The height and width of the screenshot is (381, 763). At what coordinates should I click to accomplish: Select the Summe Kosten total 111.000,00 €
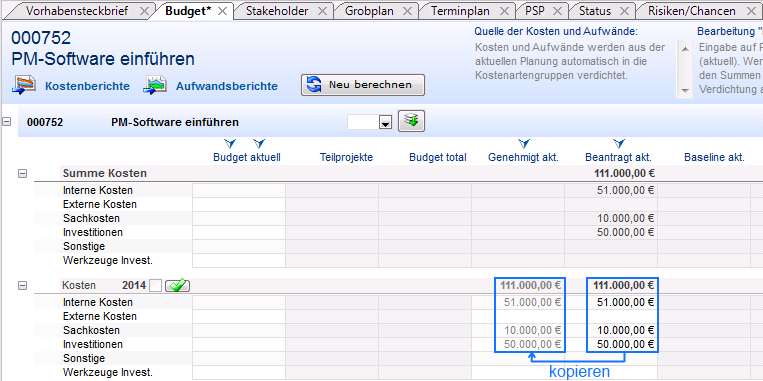pos(624,173)
